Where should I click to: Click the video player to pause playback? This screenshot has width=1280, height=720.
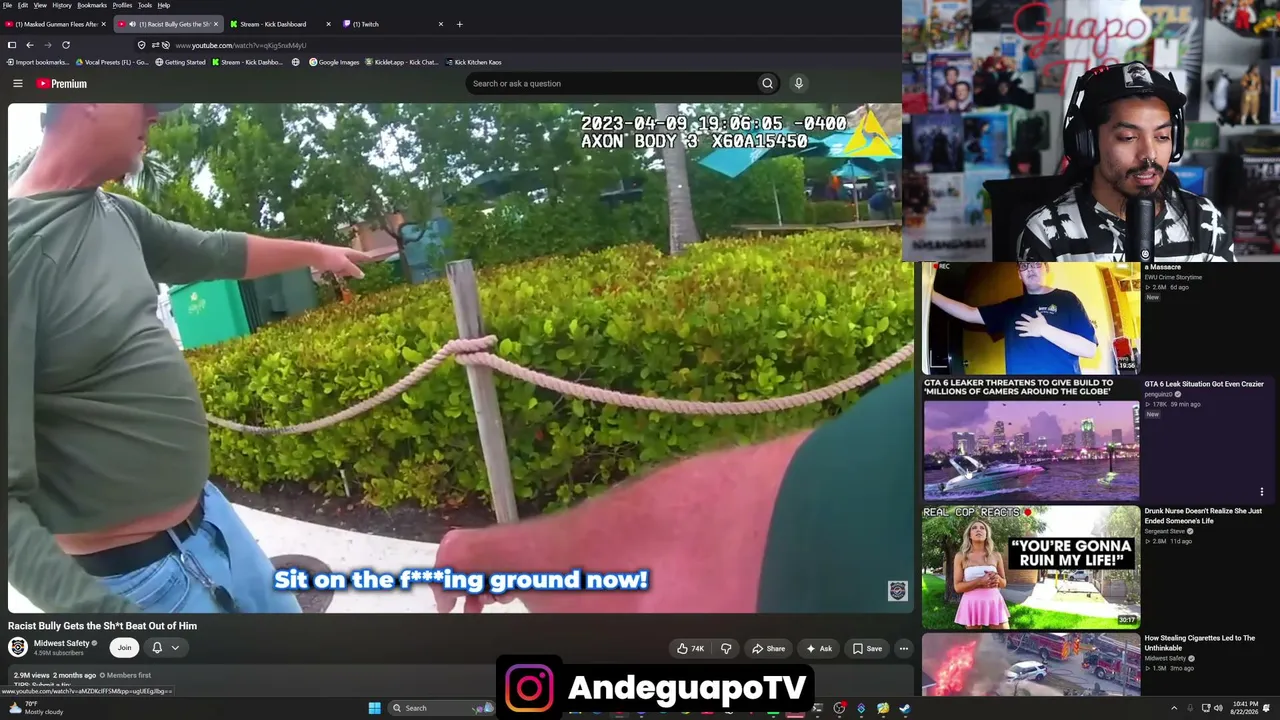(460, 358)
